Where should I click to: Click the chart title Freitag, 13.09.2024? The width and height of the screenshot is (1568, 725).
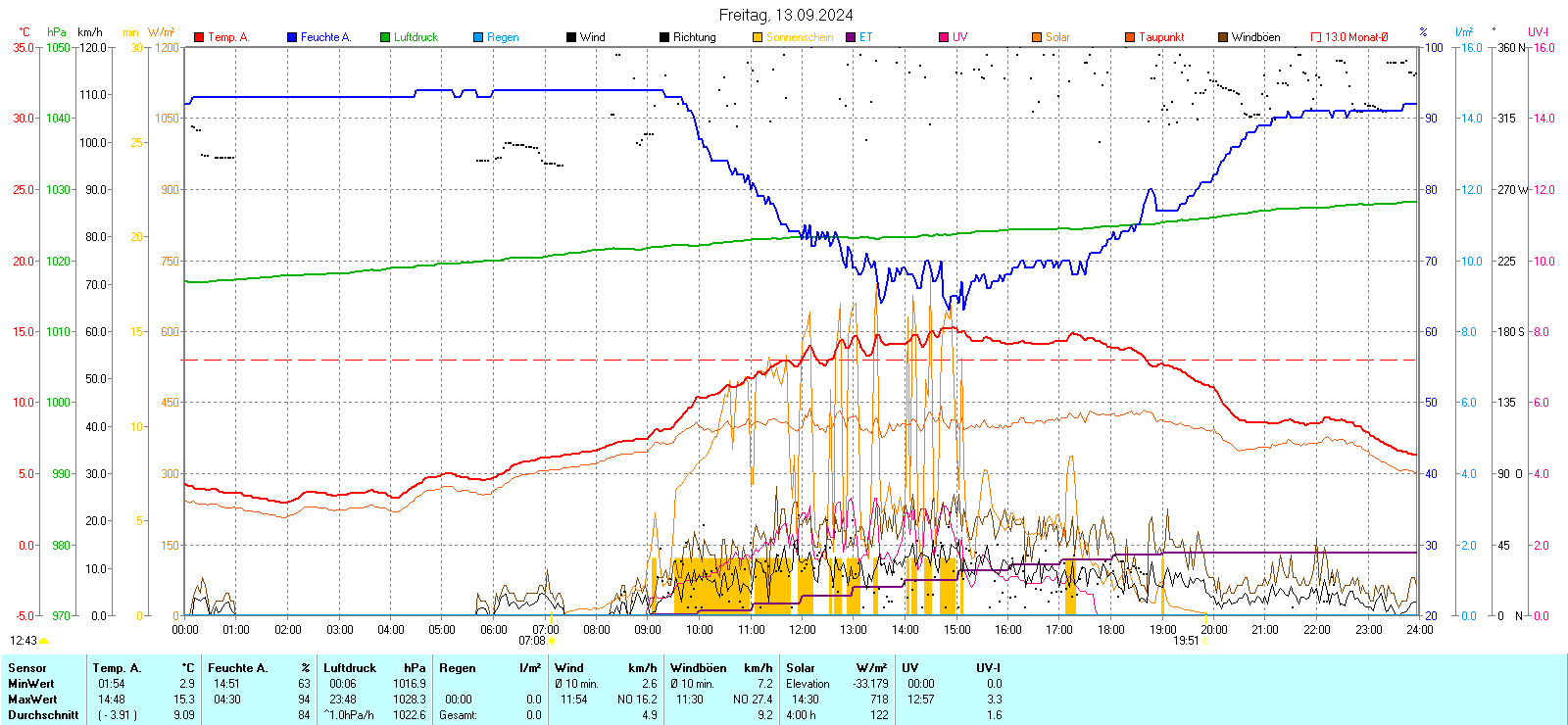coord(786,15)
